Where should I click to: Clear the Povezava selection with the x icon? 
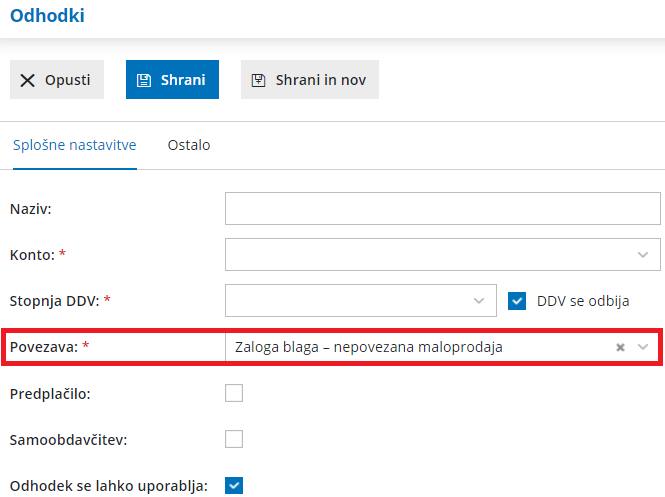(x=620, y=347)
